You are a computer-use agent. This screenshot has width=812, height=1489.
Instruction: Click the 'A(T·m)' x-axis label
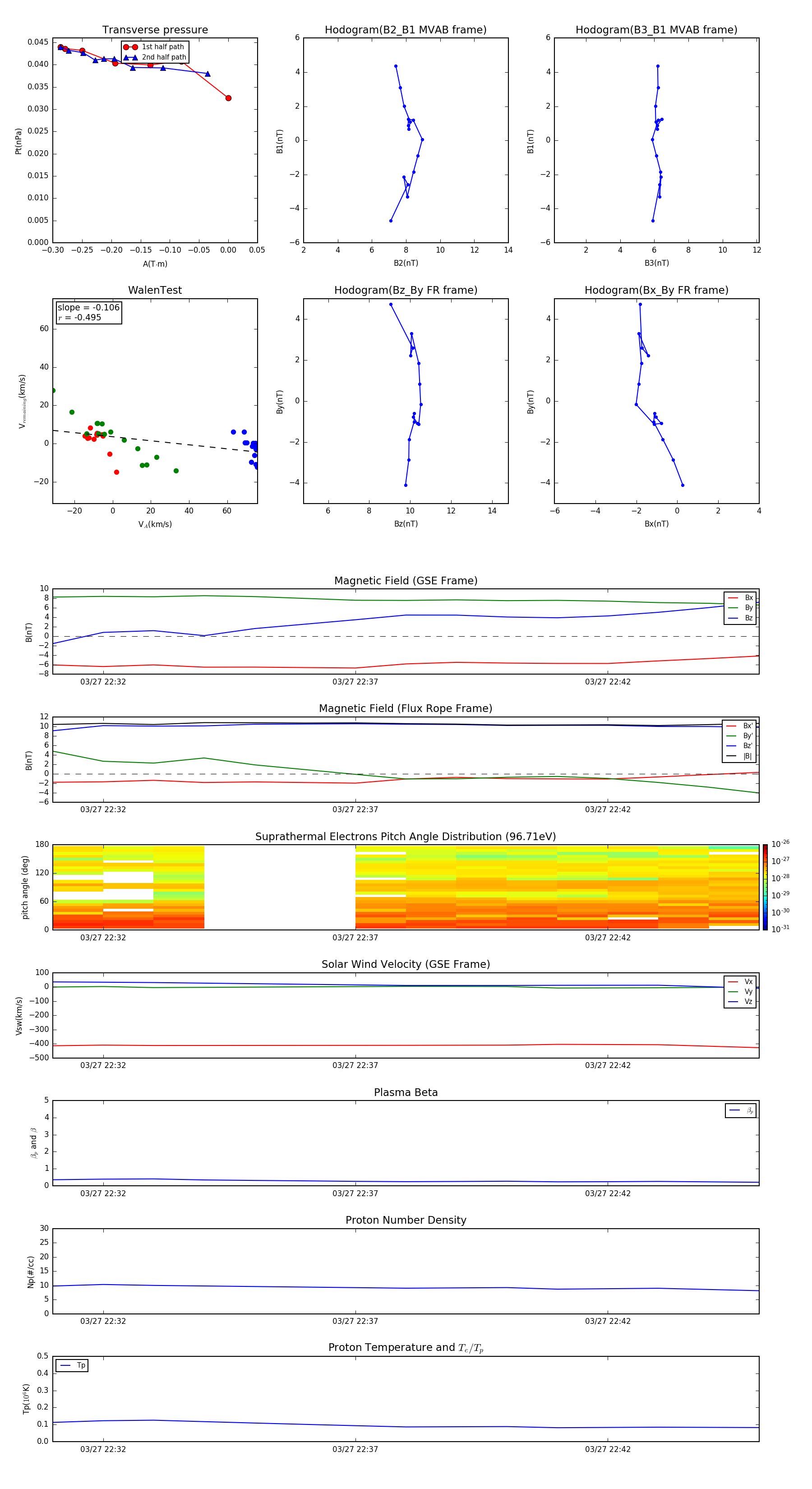coord(155,264)
